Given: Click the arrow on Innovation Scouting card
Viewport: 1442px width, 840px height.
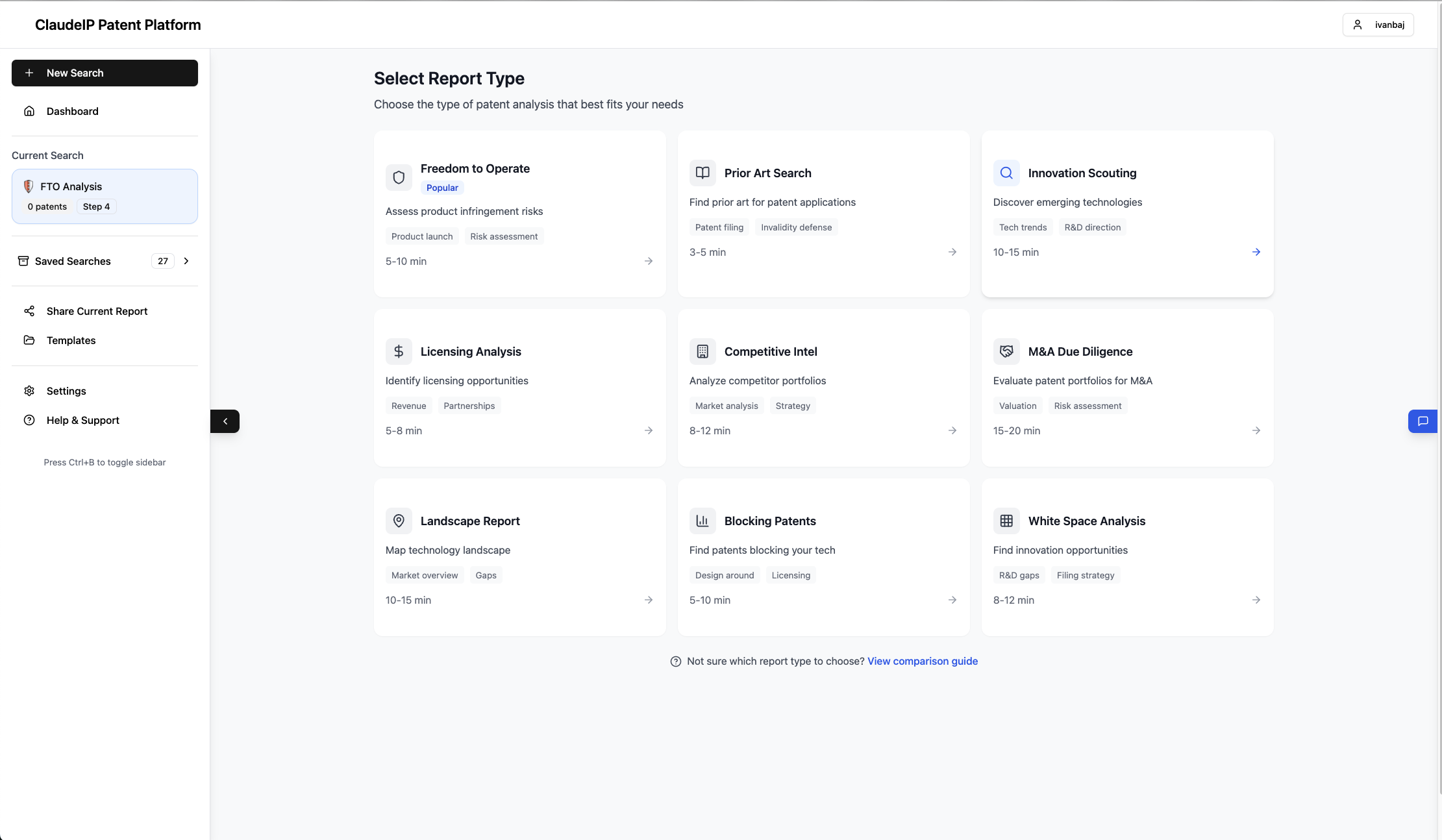Looking at the screenshot, I should point(1256,252).
